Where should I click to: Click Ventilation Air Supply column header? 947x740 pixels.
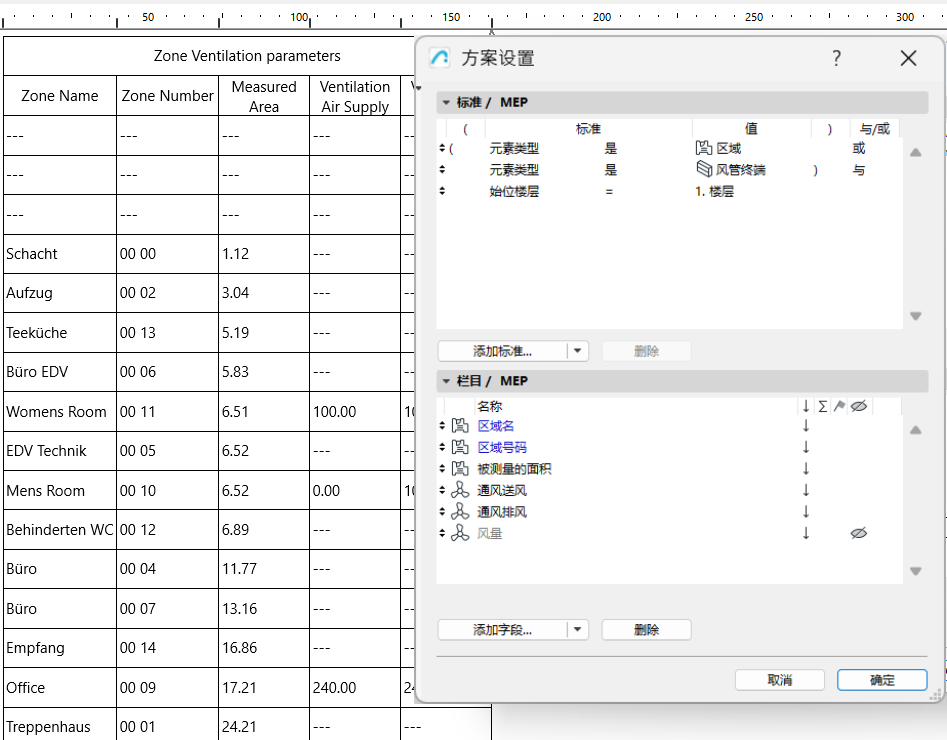[x=355, y=96]
